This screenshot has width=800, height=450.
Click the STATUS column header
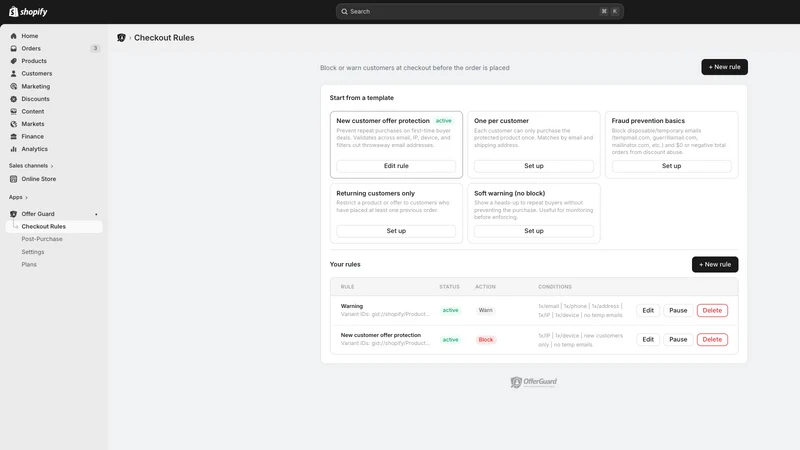click(449, 287)
